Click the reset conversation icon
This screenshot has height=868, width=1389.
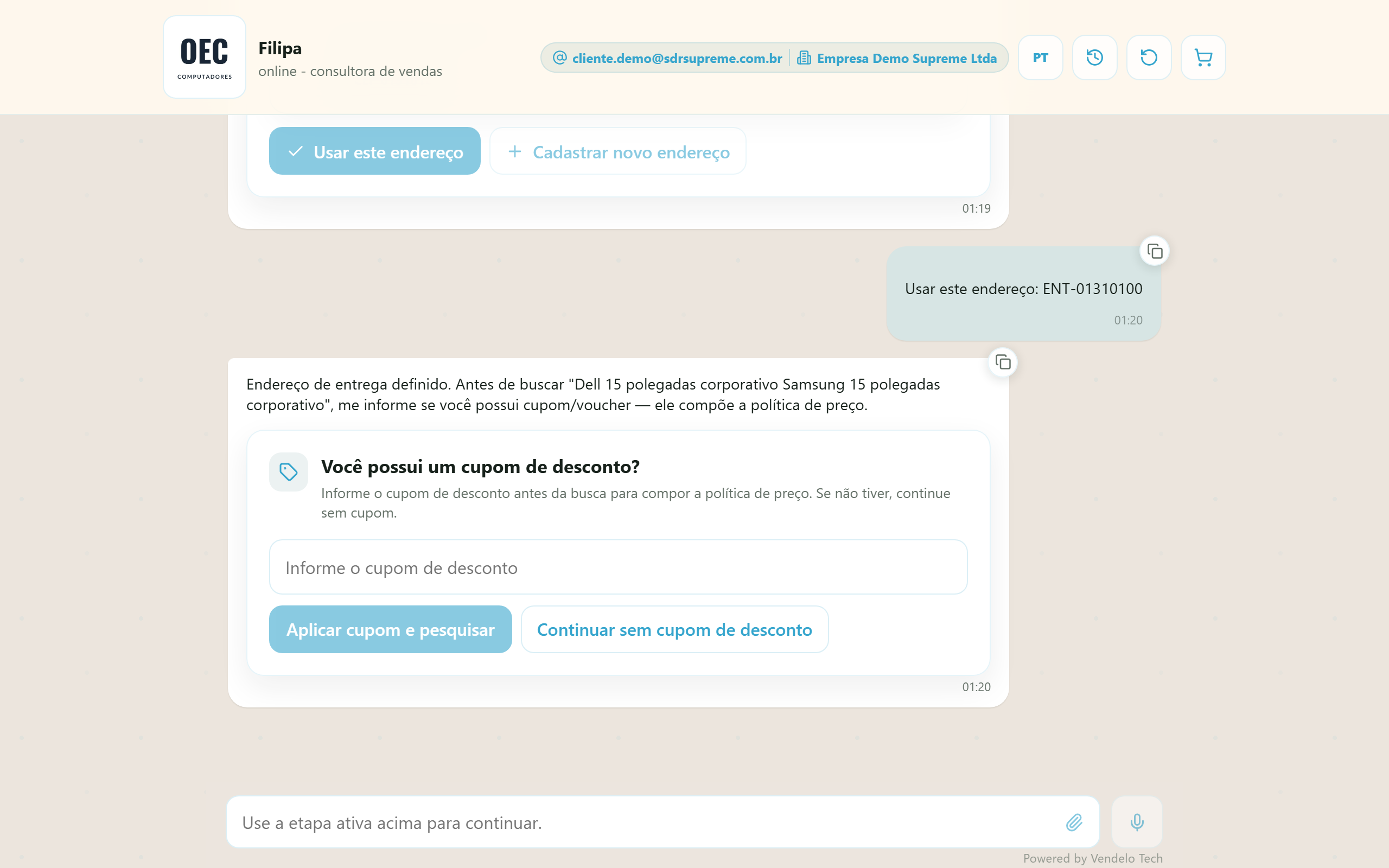1149,58
